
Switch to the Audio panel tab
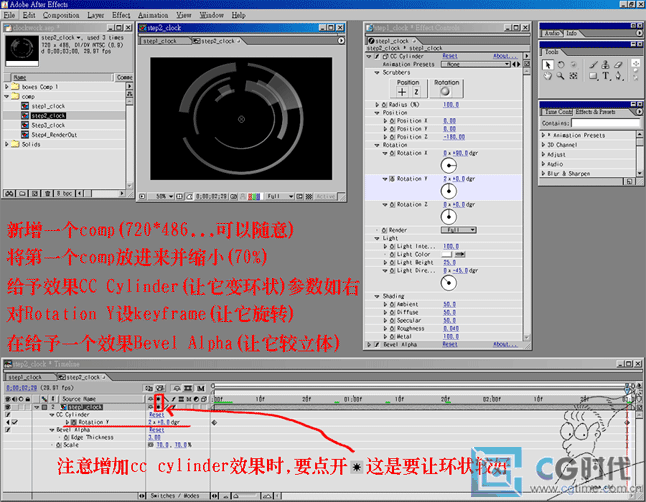pos(552,33)
